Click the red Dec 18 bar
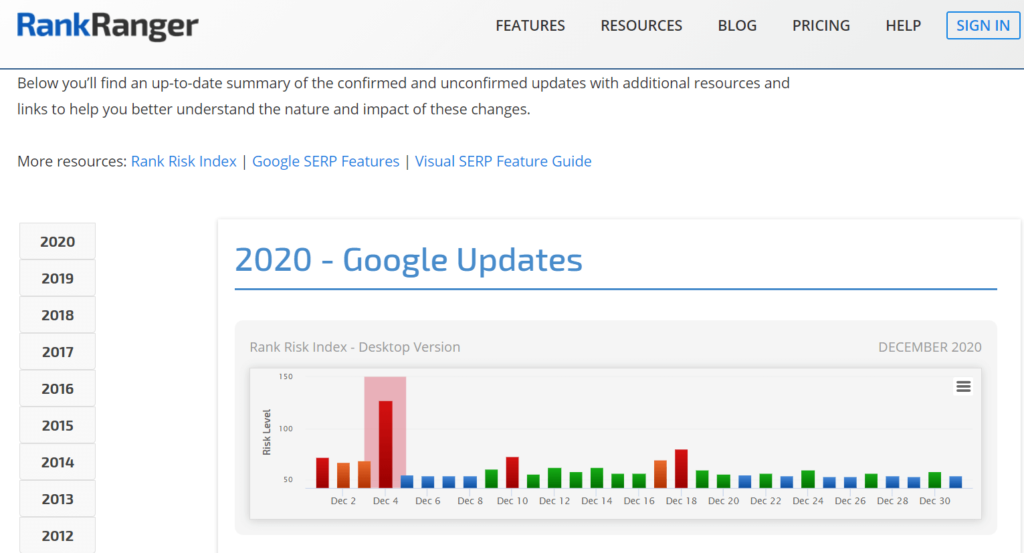 681,469
